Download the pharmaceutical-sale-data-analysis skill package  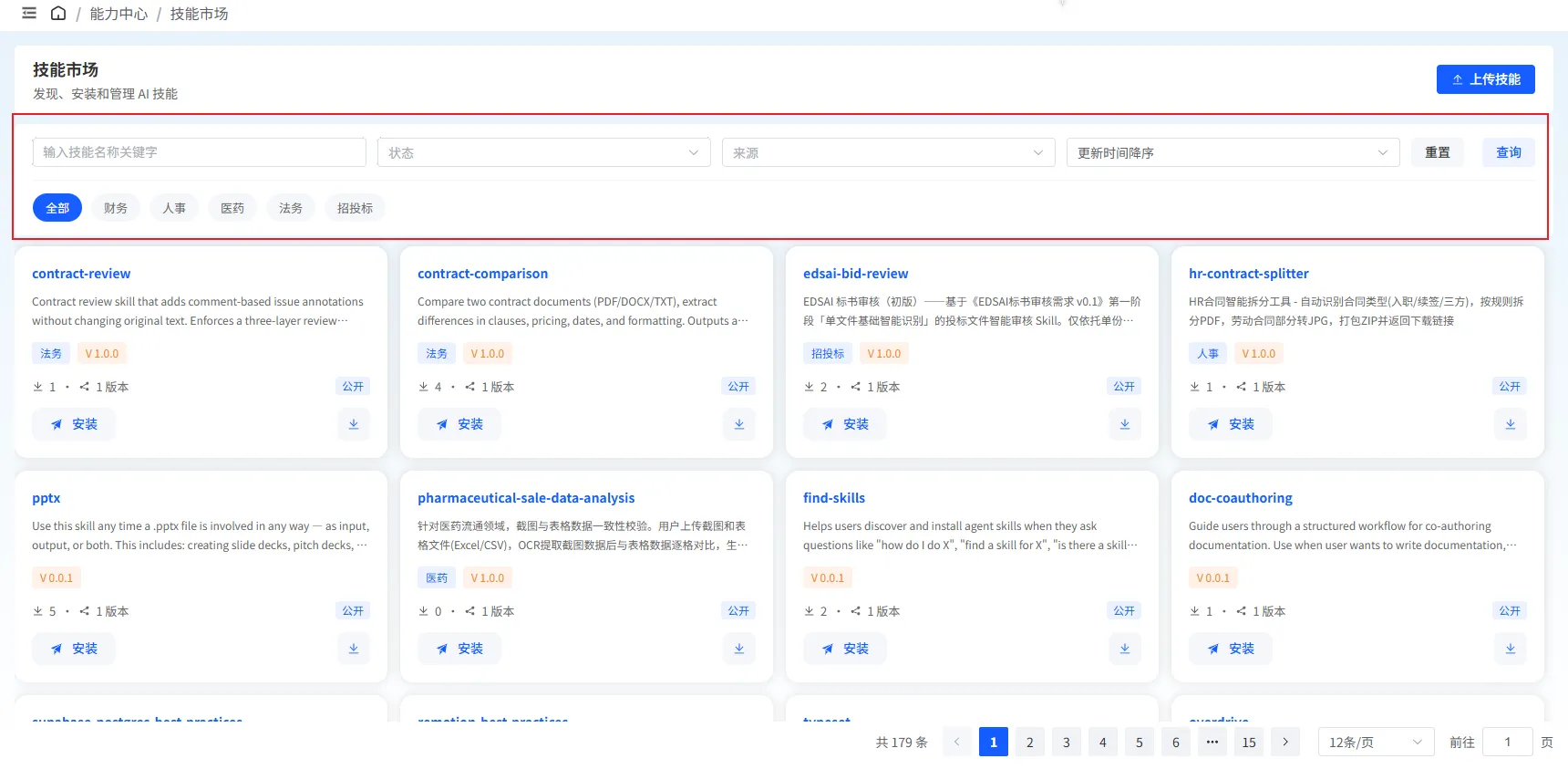(x=739, y=649)
